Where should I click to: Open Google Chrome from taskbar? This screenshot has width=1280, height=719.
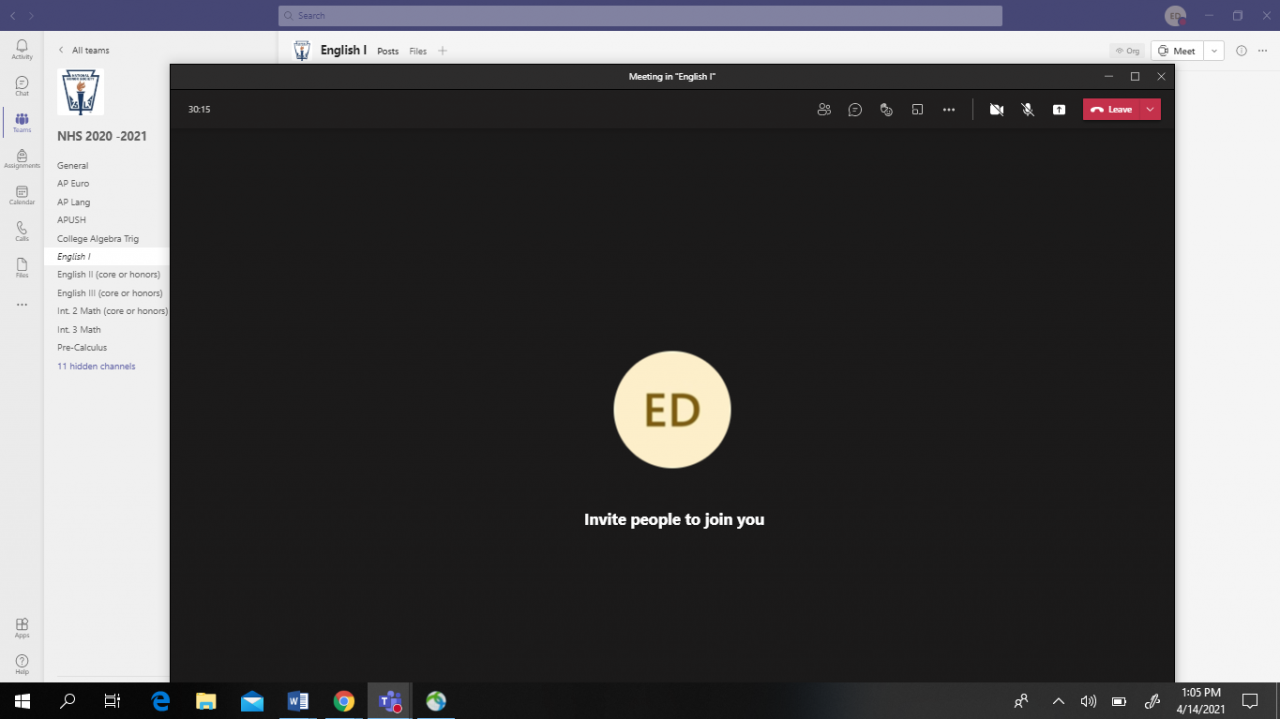coord(344,701)
